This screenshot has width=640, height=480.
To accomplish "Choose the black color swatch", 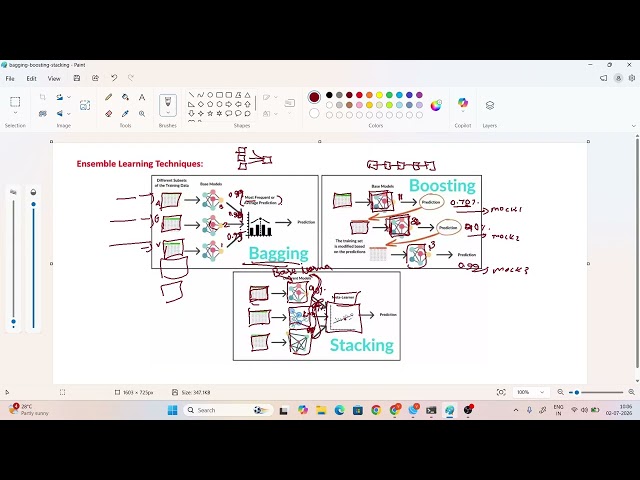I will pyautogui.click(x=329, y=95).
